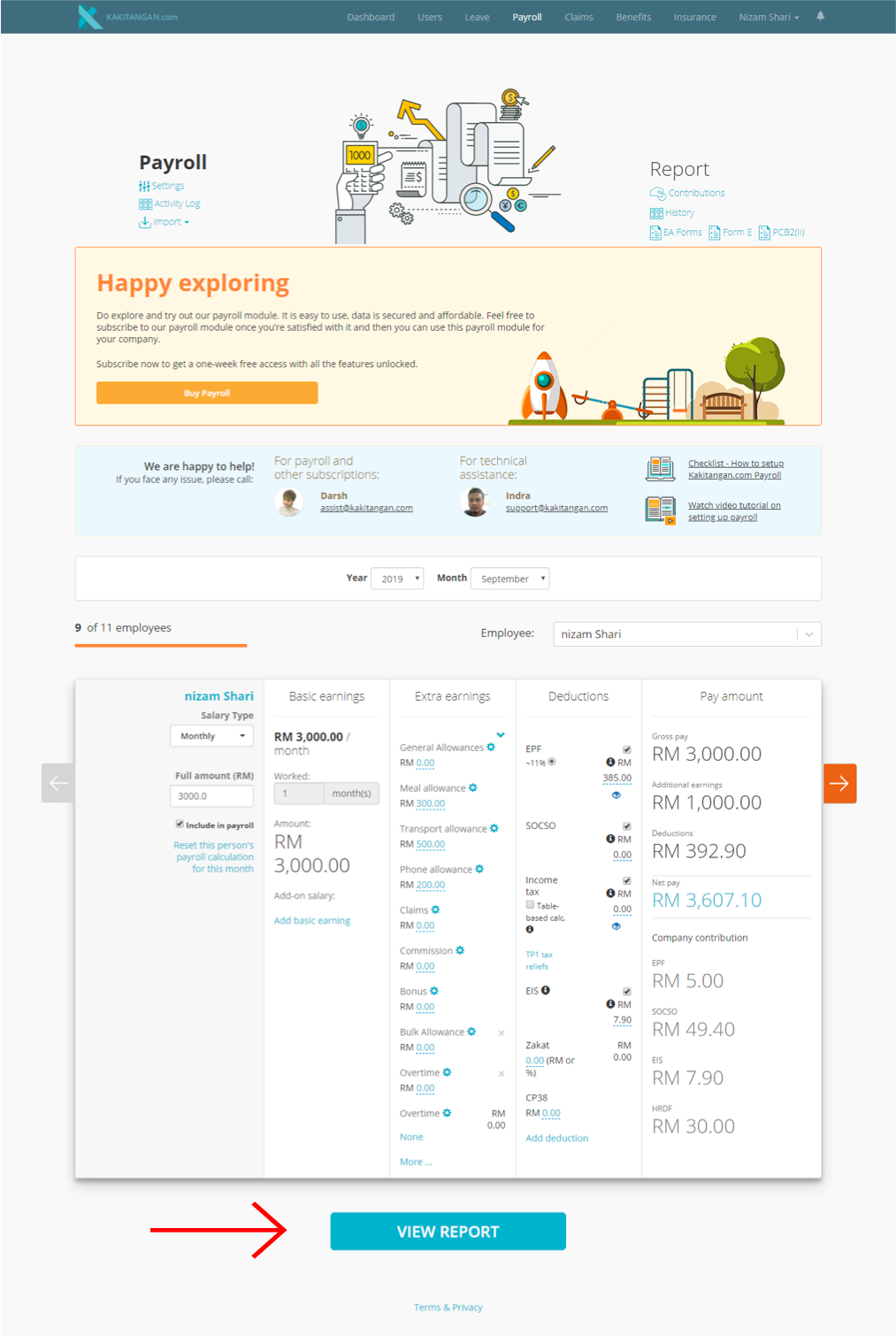Open the Month dropdown showing September
The height and width of the screenshot is (1336, 896).
tap(510, 579)
